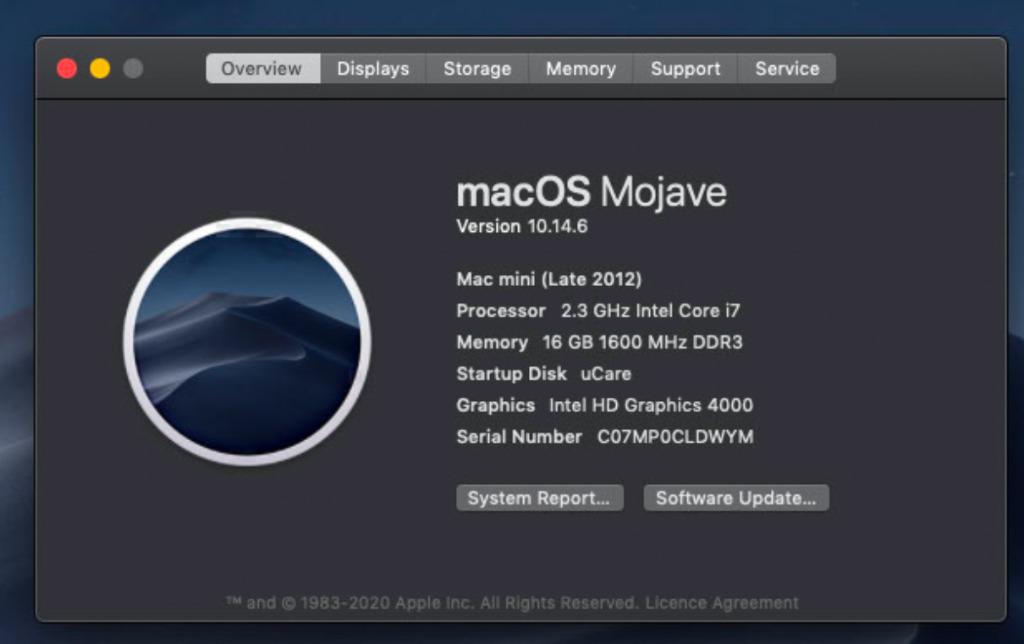The image size is (1024, 644).
Task: Click the macOS Mojave desert logo image
Action: (x=247, y=342)
